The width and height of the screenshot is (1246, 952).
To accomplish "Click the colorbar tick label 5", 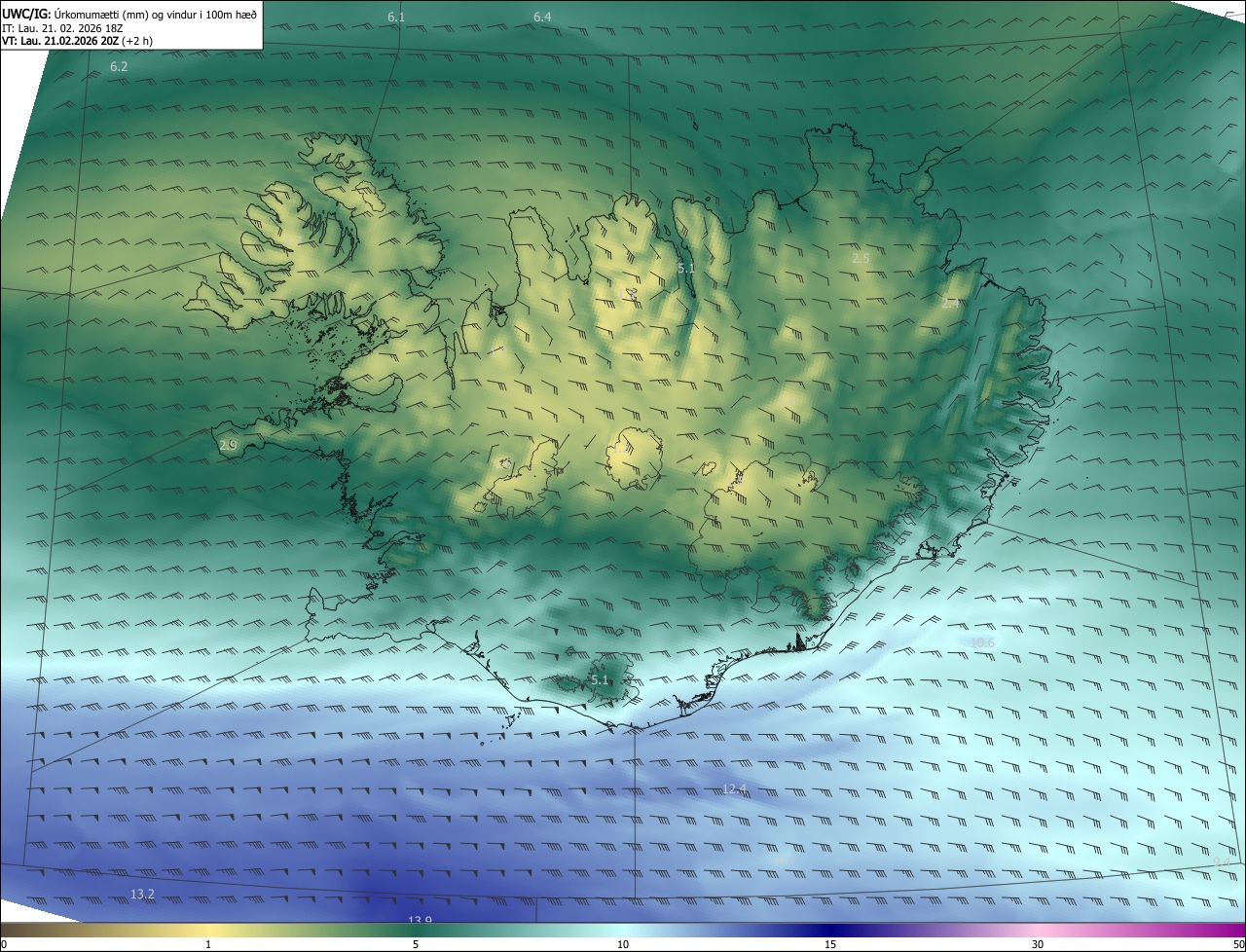I will tap(416, 944).
